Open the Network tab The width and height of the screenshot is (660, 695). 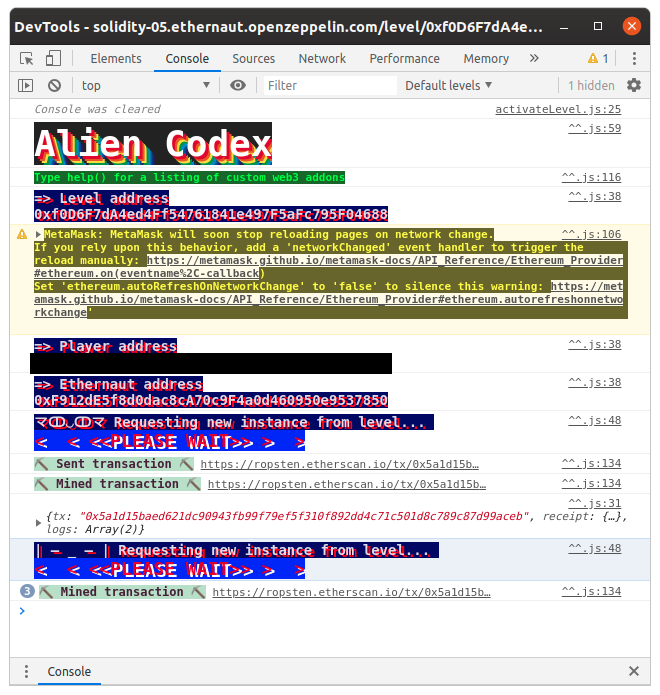coord(322,59)
